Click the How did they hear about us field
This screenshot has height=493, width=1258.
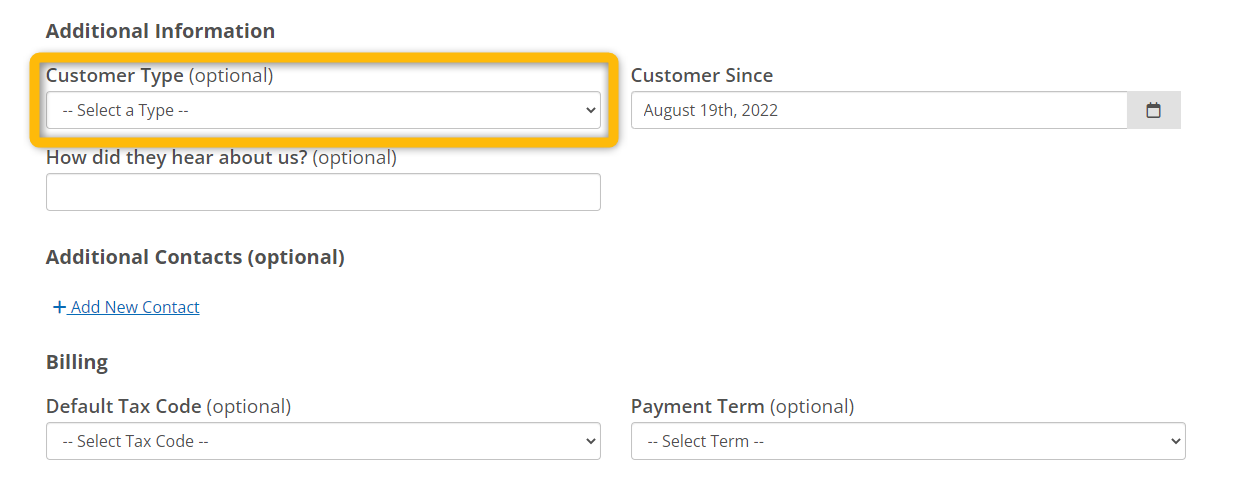(323, 192)
